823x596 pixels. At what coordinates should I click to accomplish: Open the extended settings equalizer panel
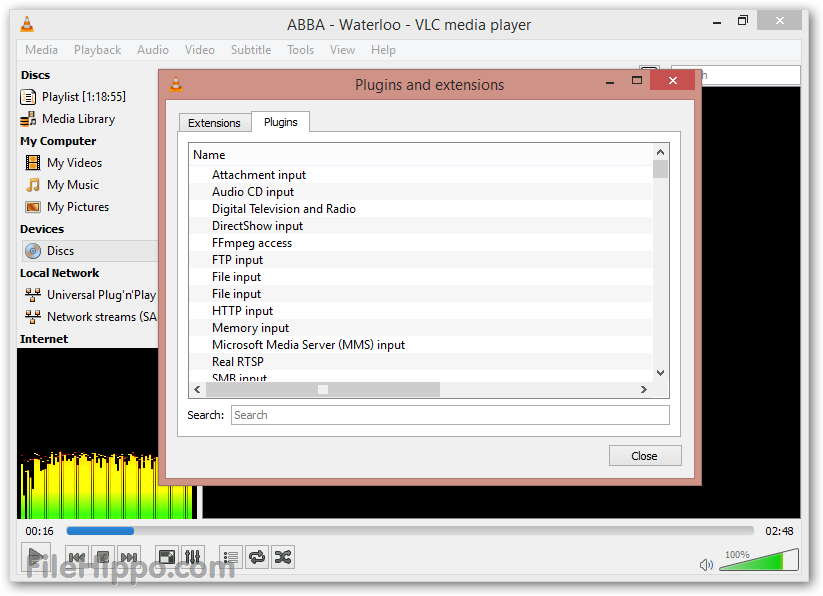[192, 556]
